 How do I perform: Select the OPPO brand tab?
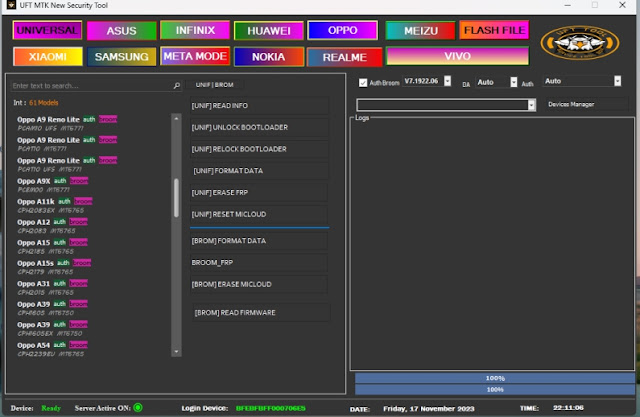click(342, 30)
